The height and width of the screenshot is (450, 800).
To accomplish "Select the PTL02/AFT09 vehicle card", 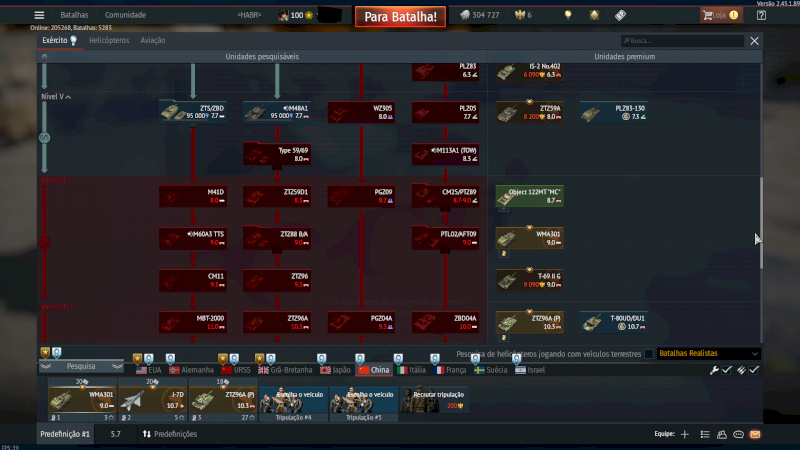I will (x=445, y=238).
